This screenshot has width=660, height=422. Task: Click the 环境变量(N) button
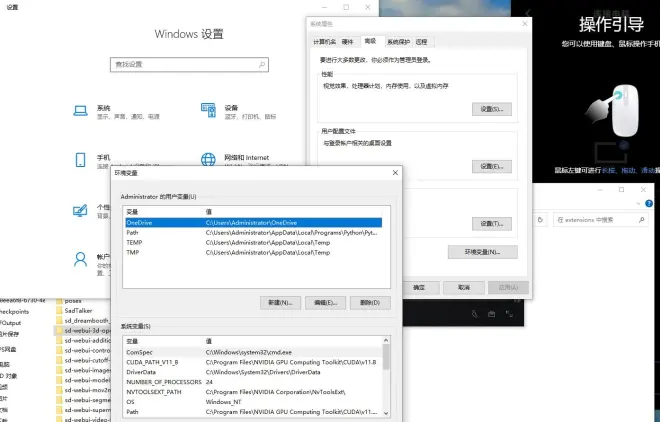tap(482, 252)
